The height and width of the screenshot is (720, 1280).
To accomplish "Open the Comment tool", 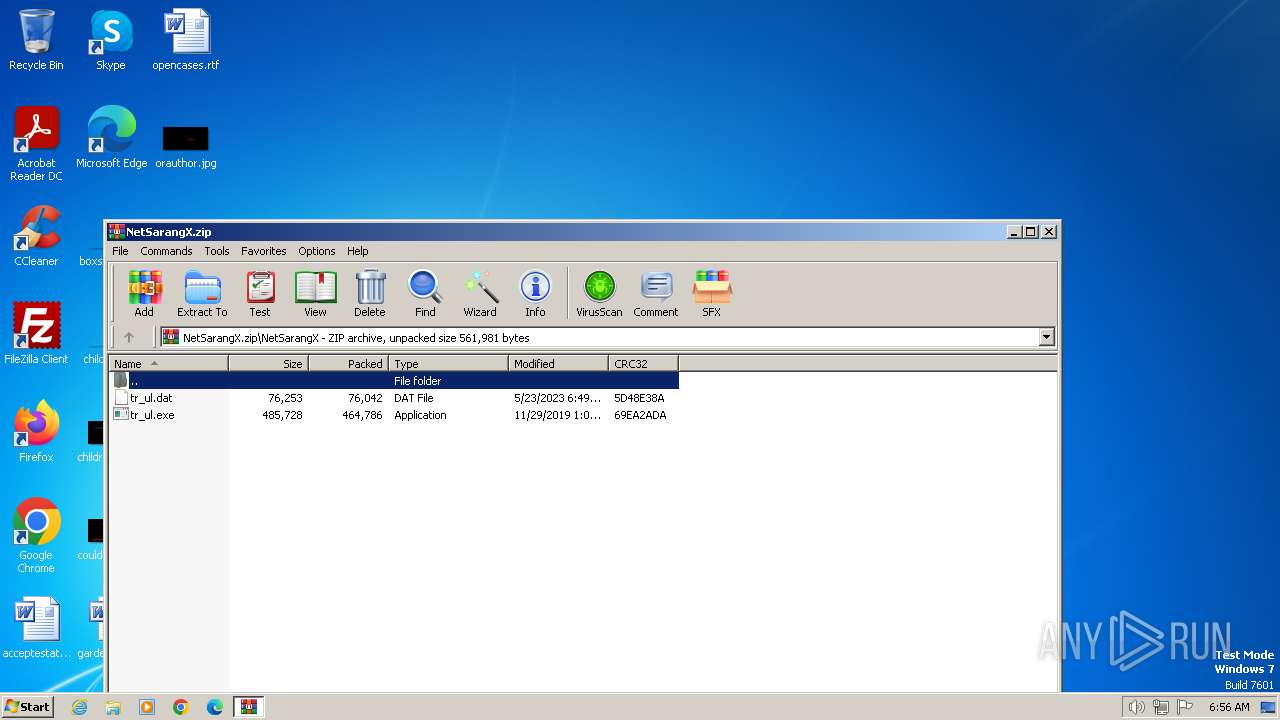I will (656, 293).
